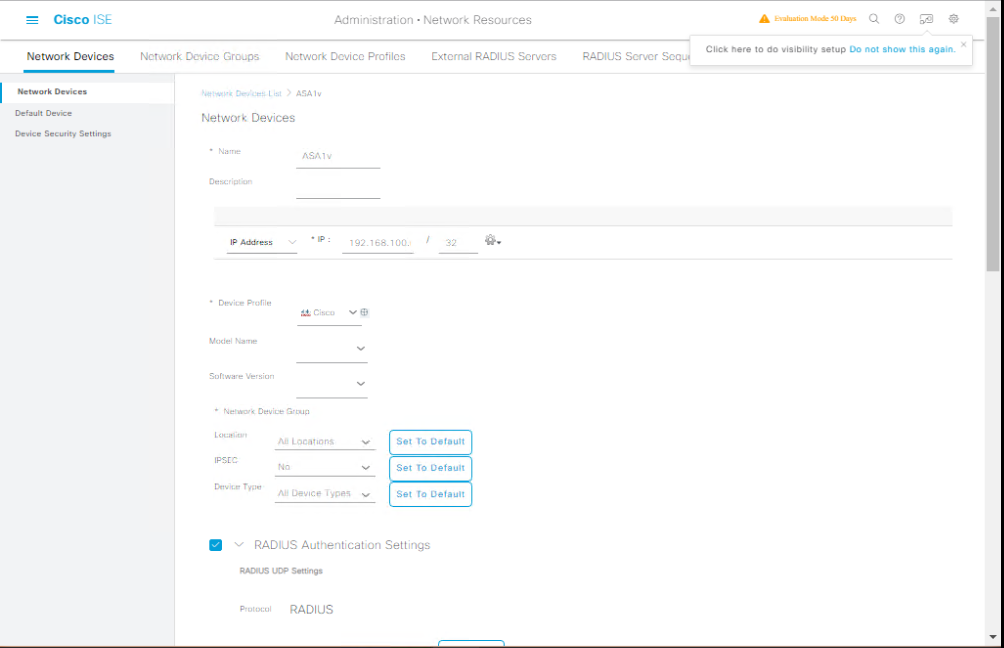Click Set To Default for Device Type

tap(430, 494)
